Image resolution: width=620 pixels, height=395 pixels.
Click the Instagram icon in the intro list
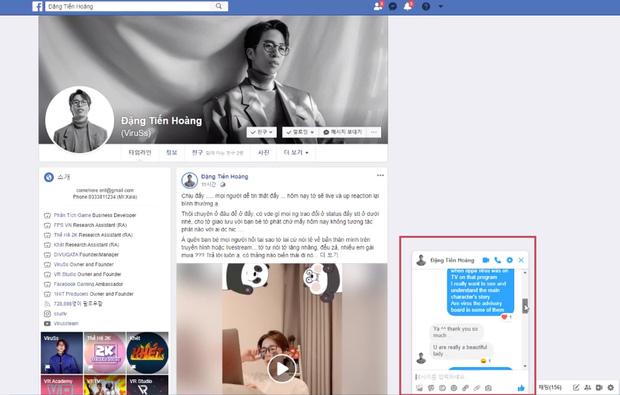(47, 314)
